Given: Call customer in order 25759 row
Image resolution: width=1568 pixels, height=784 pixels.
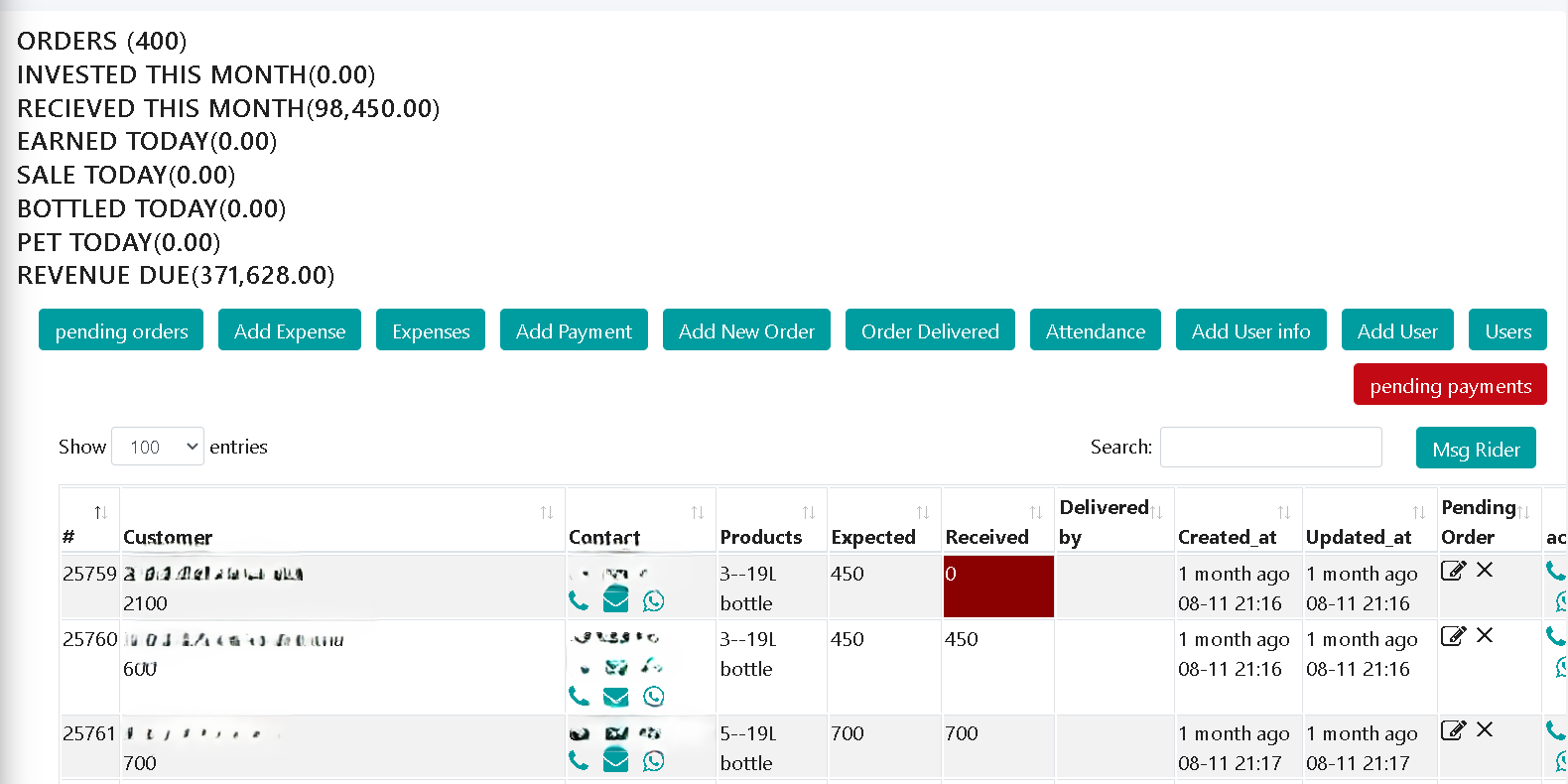Looking at the screenshot, I should pos(579,600).
